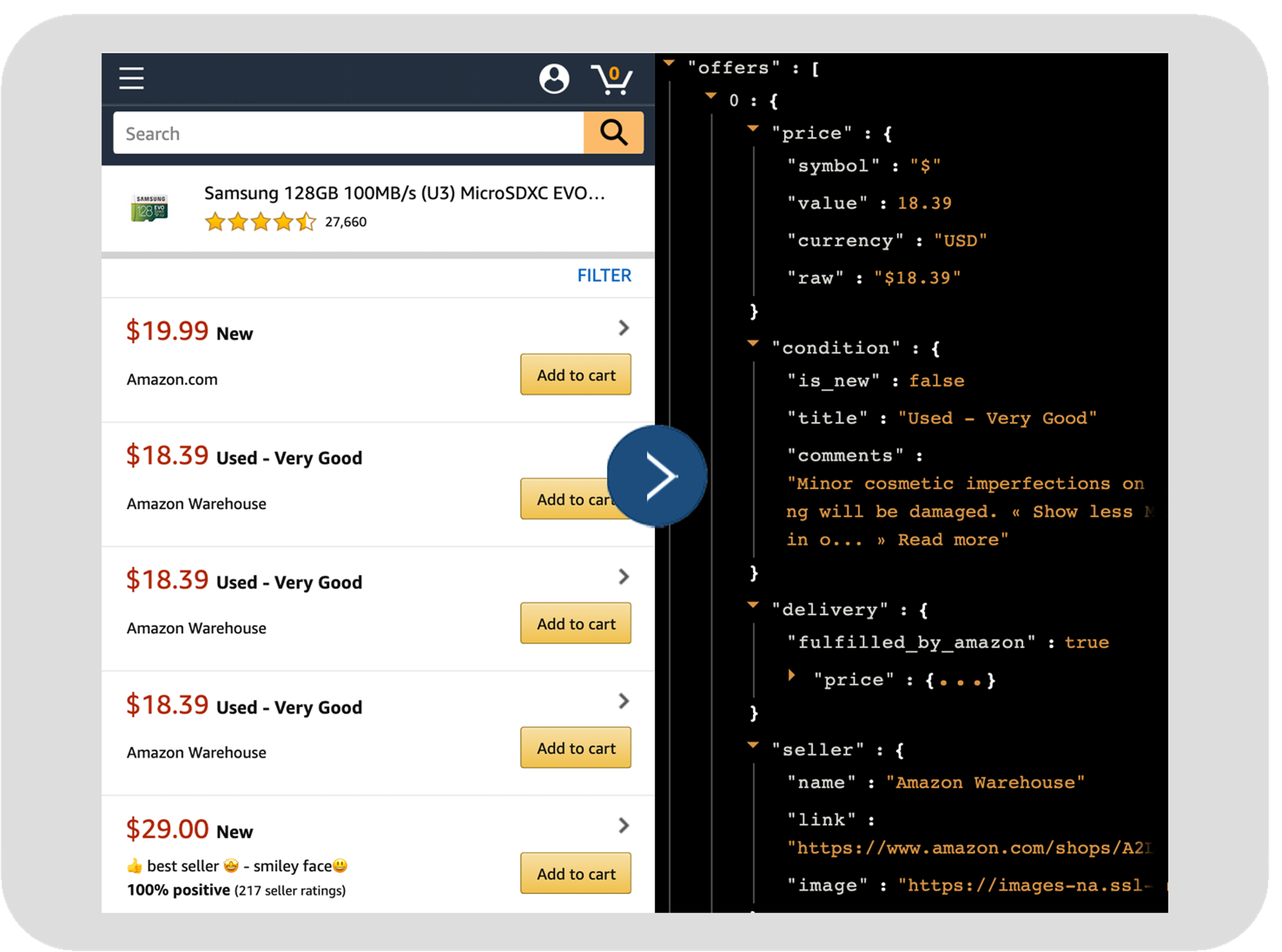Click the FILTER link

click(604, 275)
